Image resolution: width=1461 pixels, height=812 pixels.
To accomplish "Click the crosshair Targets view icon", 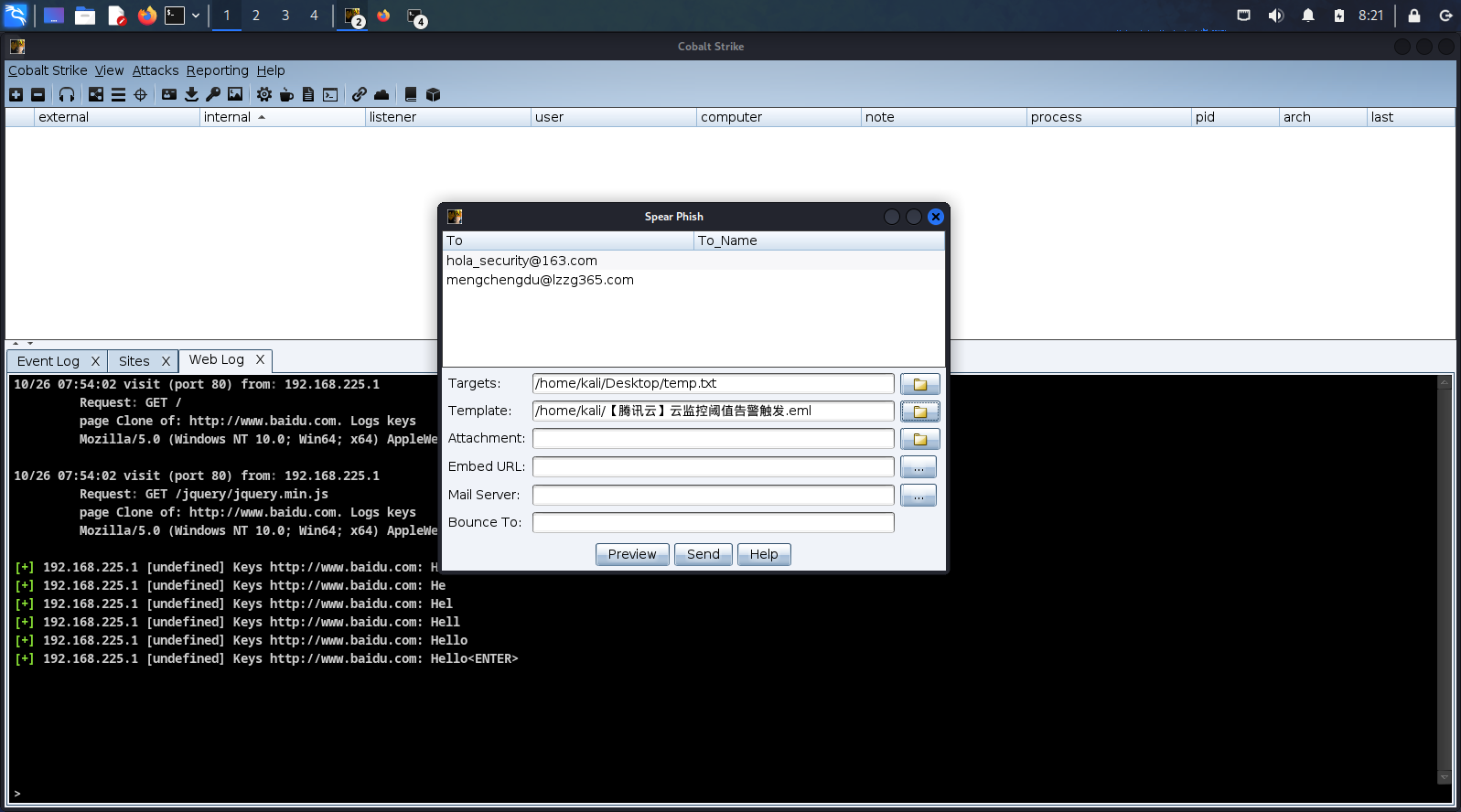I will click(140, 94).
